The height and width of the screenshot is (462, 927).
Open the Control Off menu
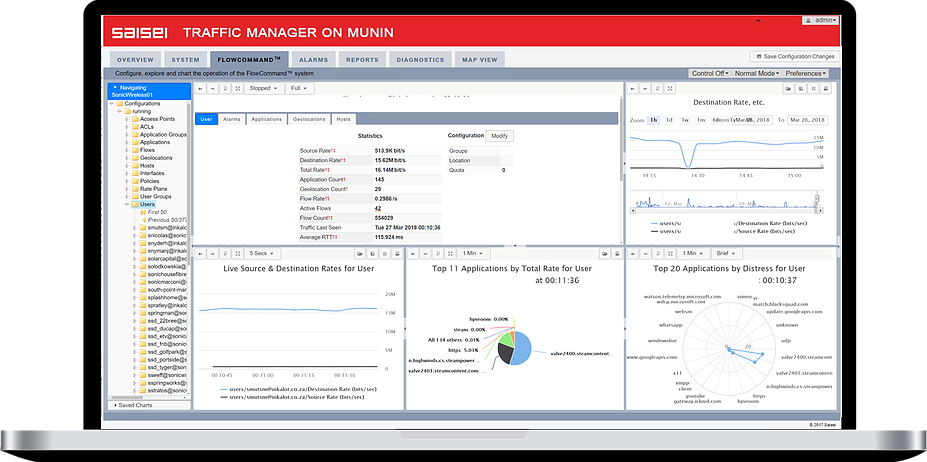(710, 73)
